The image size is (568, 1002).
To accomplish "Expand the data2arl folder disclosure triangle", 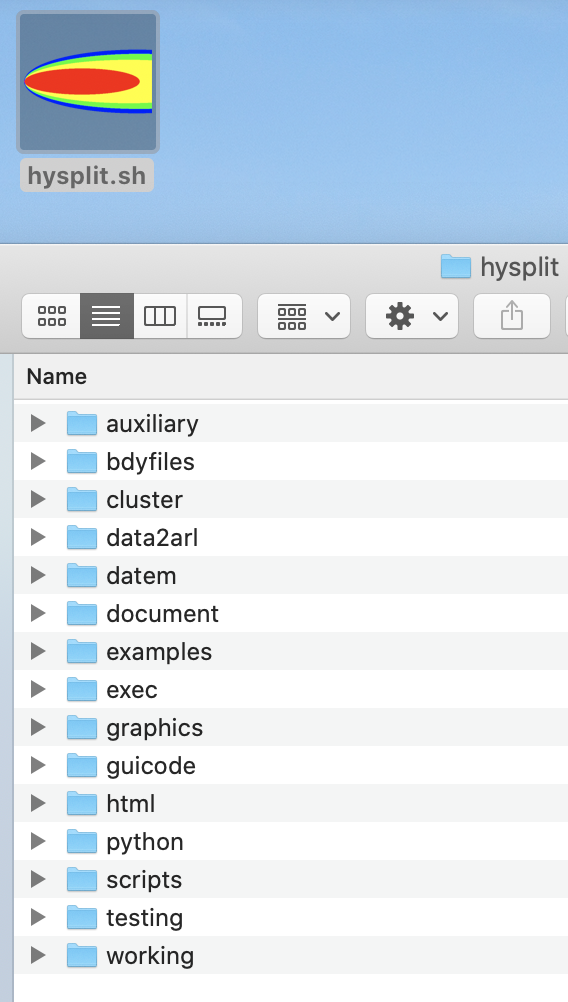I will [38, 537].
